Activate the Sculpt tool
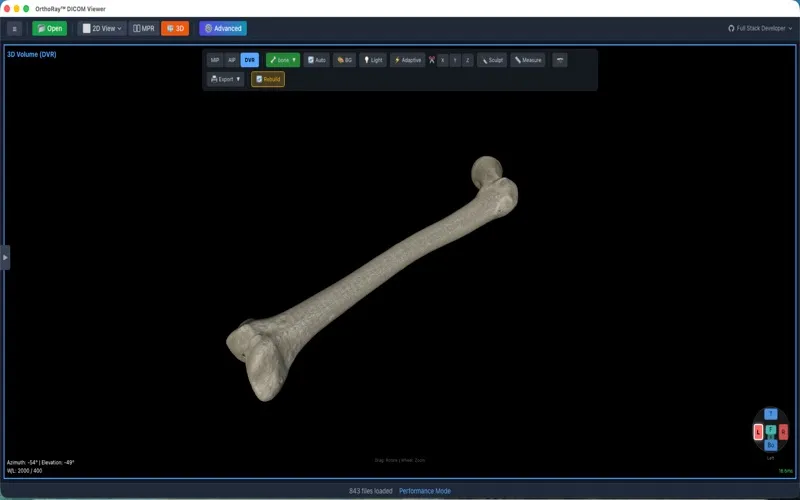This screenshot has width=800, height=500. [492, 60]
